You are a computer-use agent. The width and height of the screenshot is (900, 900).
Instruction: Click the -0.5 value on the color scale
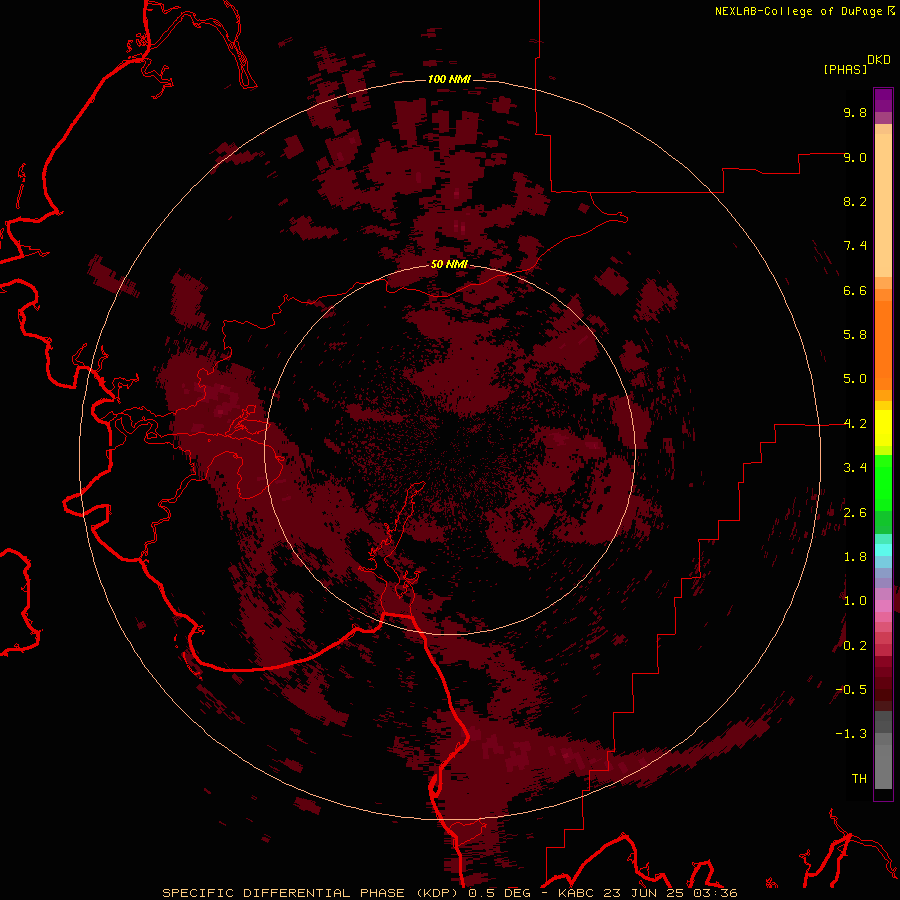point(851,690)
